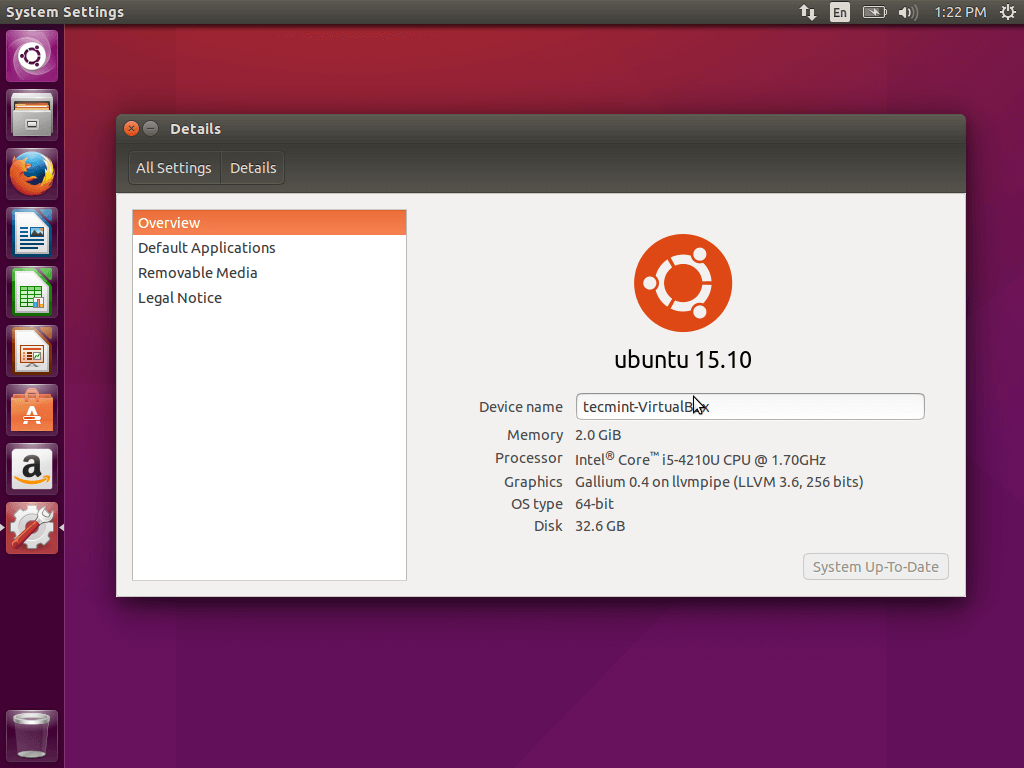Launch the Files manager from dock
This screenshot has width=1024, height=768.
[32, 115]
